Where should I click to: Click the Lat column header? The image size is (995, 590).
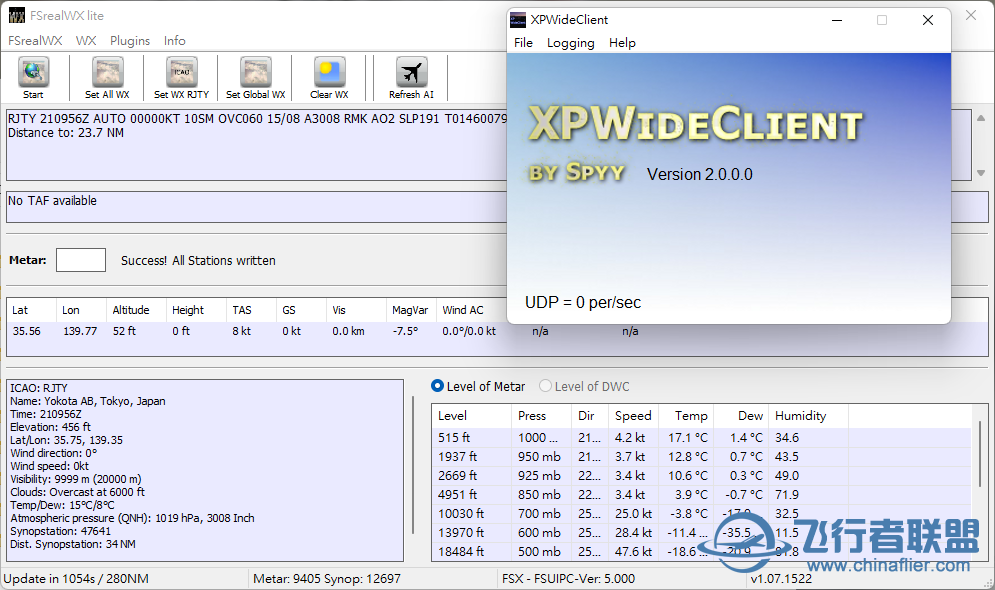tap(32, 310)
